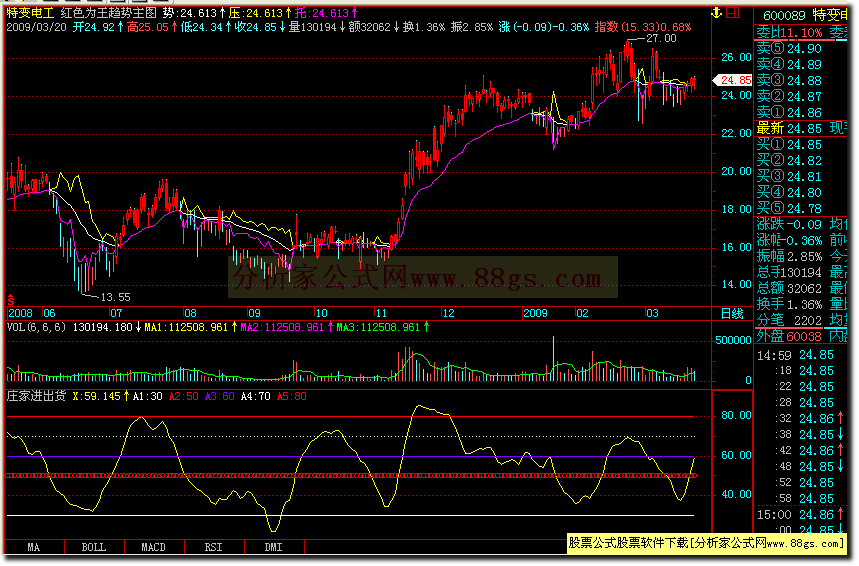Select the 买⑤ 24.78 bid row

pos(789,209)
